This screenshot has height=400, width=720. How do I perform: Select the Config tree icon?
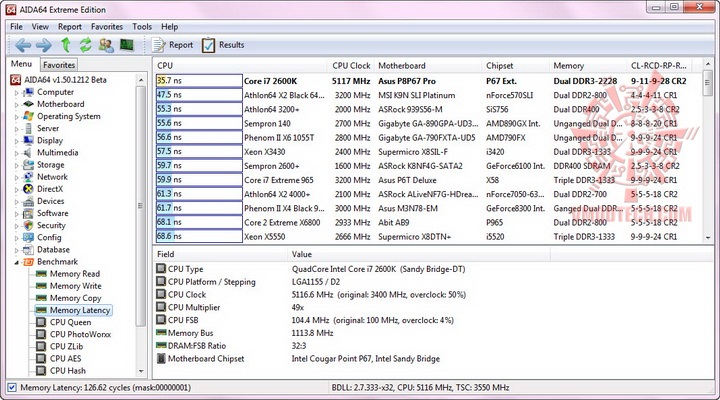click(28, 237)
